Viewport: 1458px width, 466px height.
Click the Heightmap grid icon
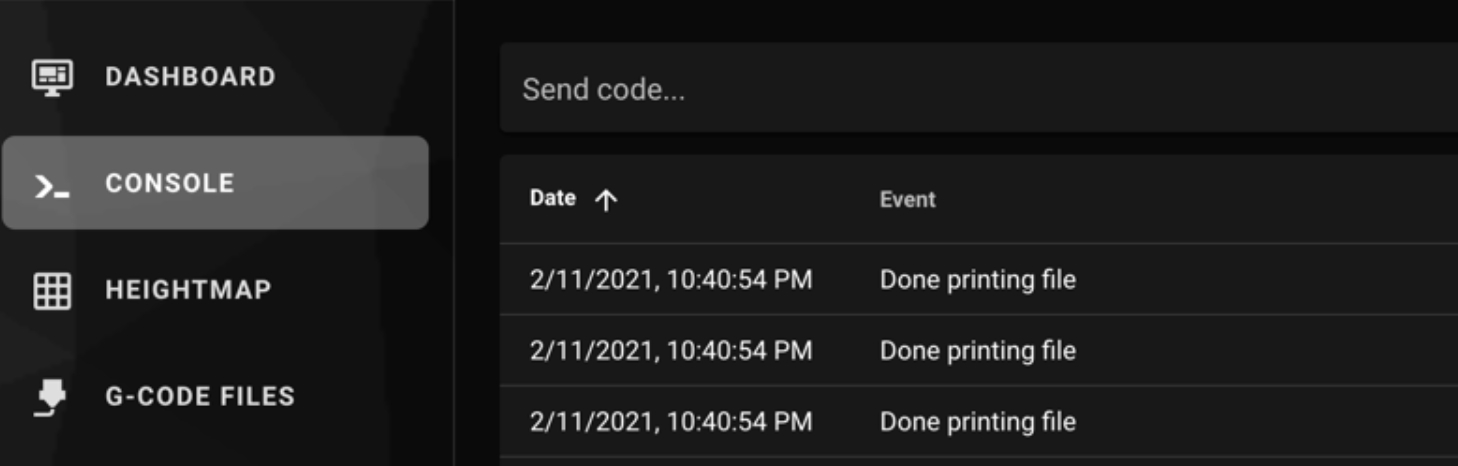[52, 291]
